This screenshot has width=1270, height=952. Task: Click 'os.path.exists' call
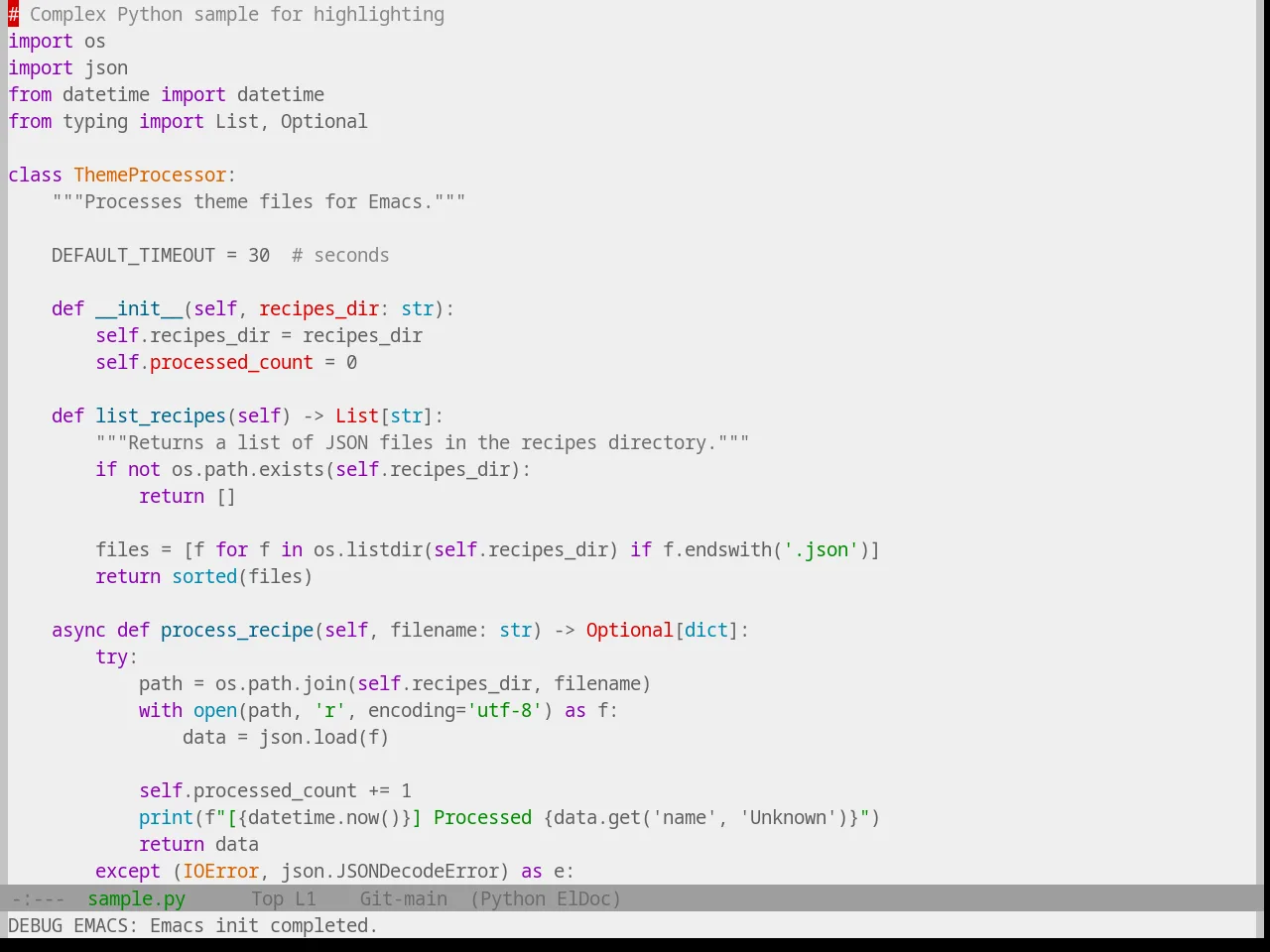click(x=248, y=469)
